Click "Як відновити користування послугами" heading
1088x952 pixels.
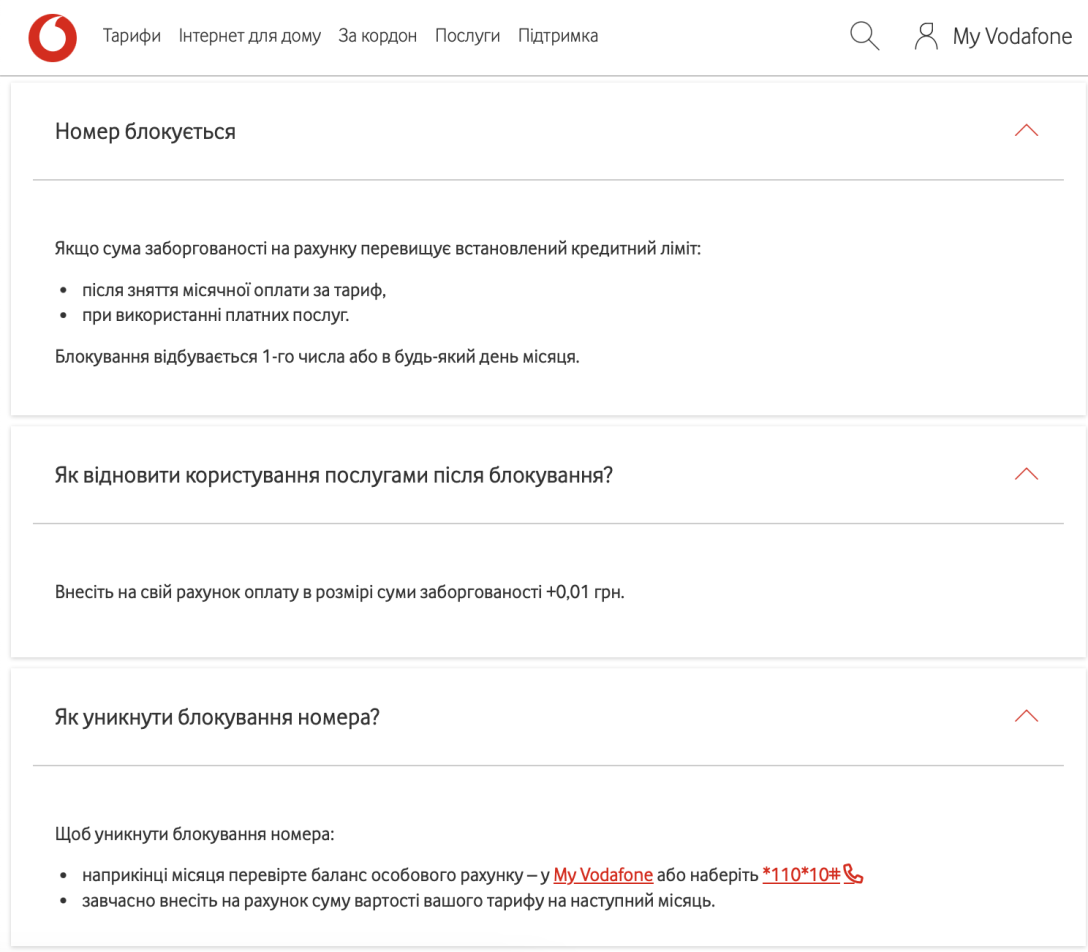[x=333, y=475]
